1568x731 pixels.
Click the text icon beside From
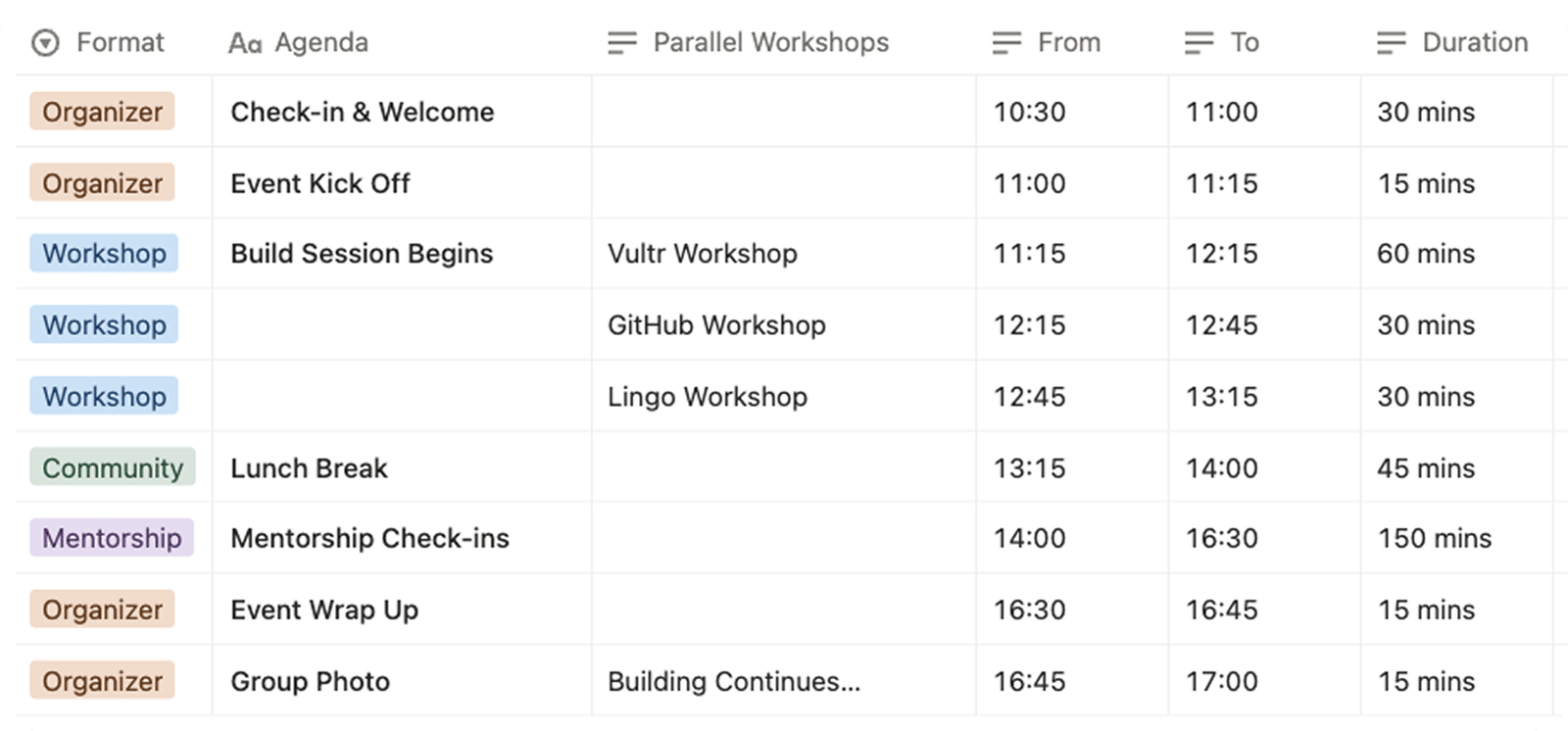click(x=1006, y=43)
